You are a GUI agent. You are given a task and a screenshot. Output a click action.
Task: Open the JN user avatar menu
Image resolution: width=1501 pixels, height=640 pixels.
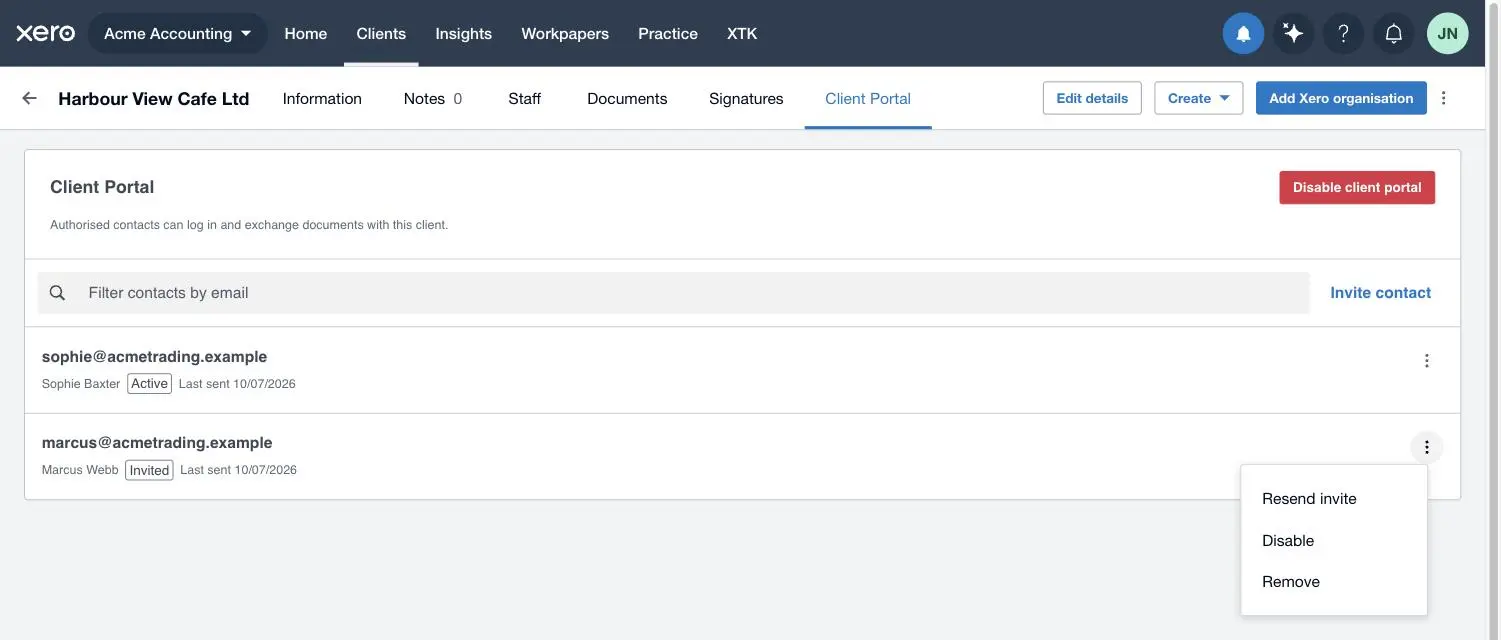coord(1447,34)
